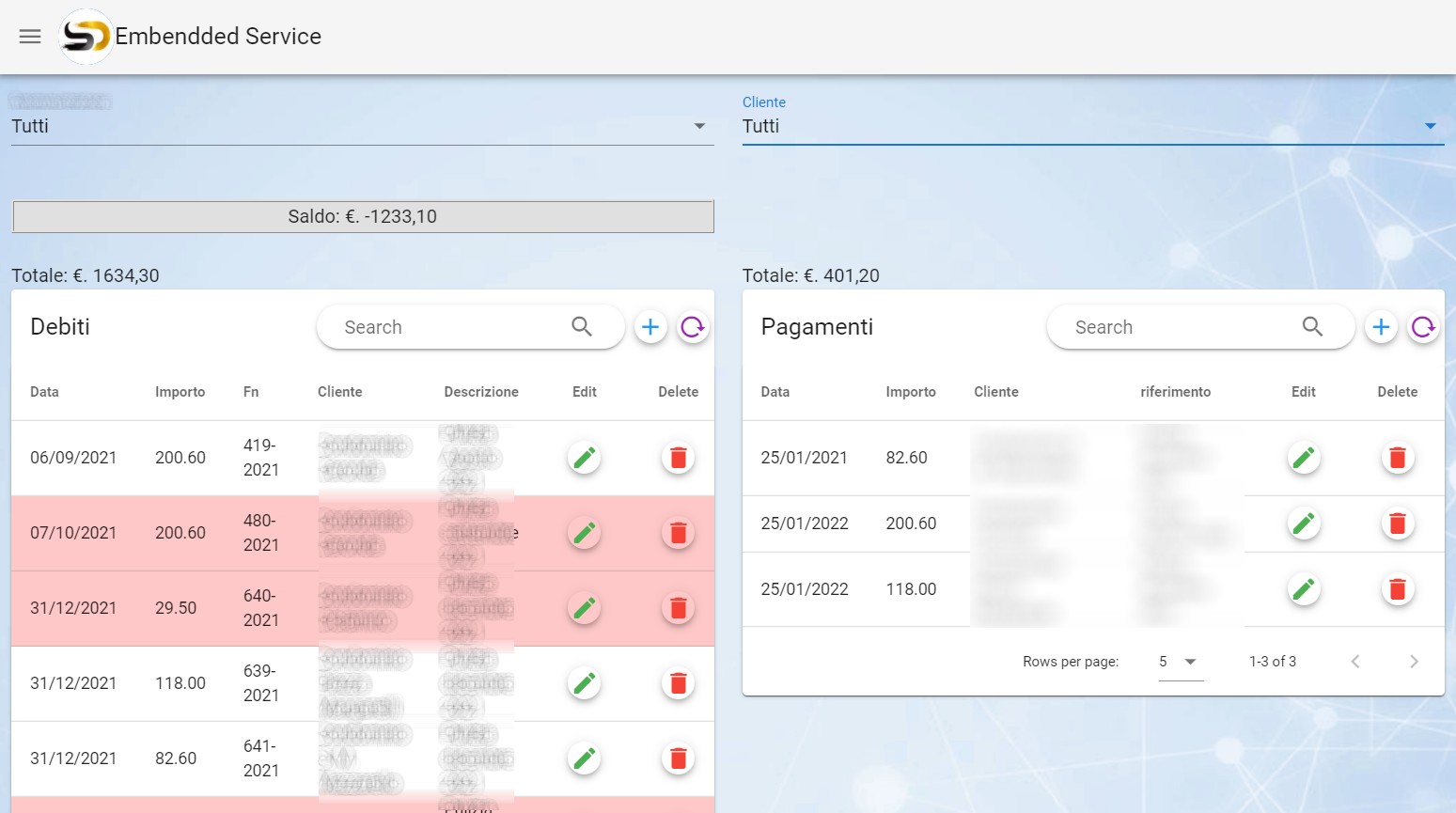The height and width of the screenshot is (813, 1456).
Task: Select the payment date 25/01/2021
Action: 805,458
